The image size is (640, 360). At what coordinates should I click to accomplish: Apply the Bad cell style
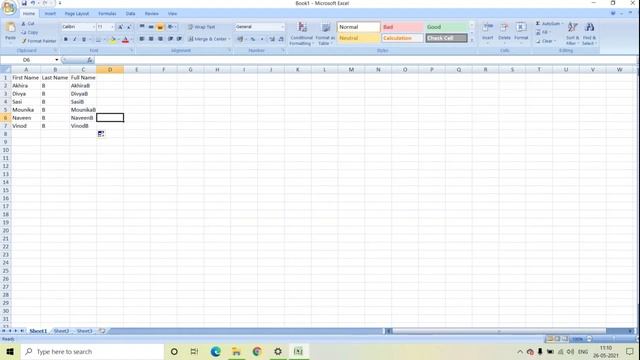tap(402, 27)
